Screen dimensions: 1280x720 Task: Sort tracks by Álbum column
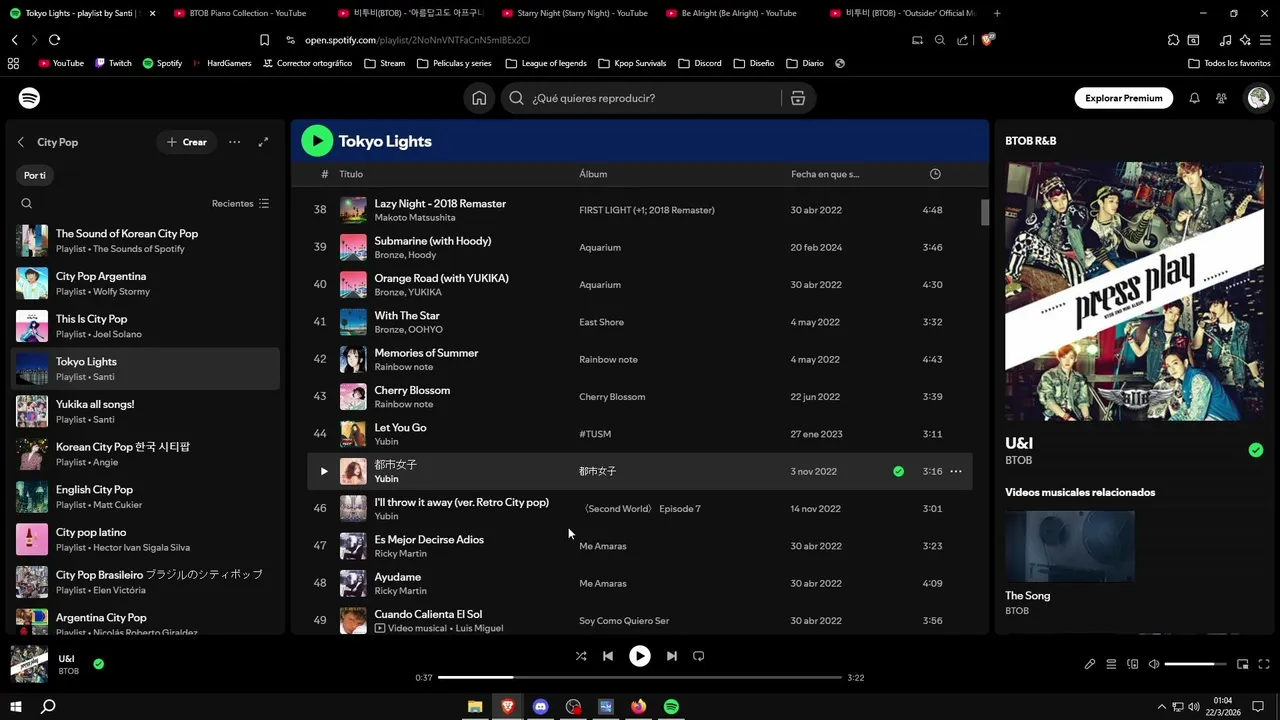tap(593, 174)
